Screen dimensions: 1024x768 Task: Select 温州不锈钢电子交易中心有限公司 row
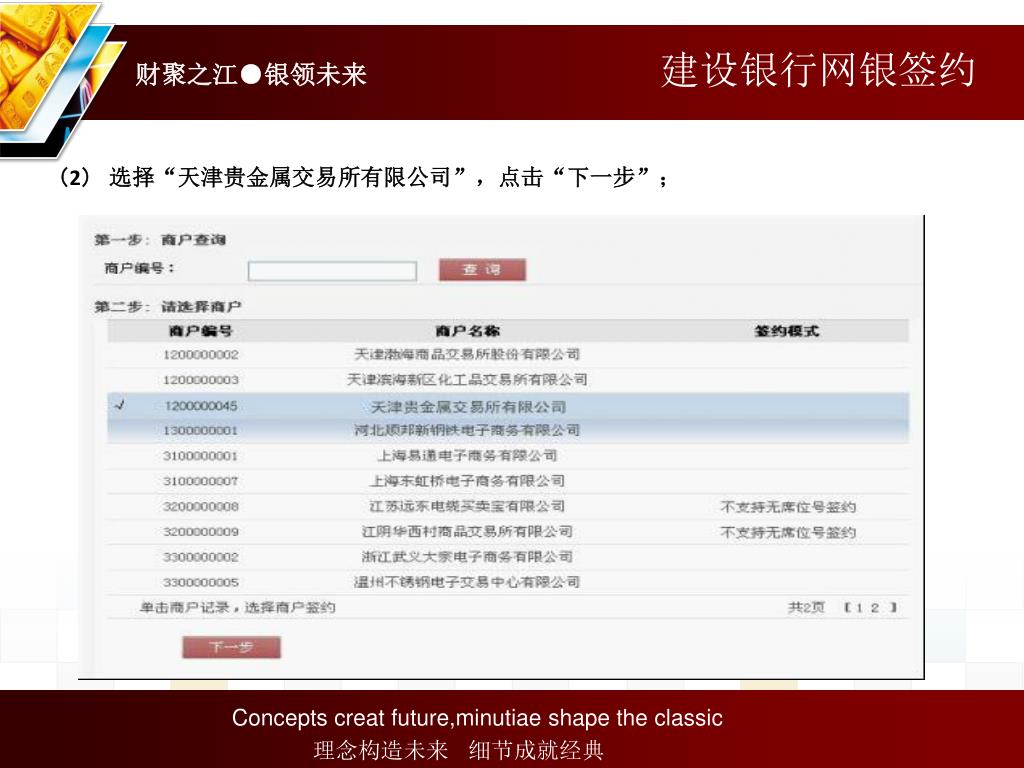pos(508,583)
